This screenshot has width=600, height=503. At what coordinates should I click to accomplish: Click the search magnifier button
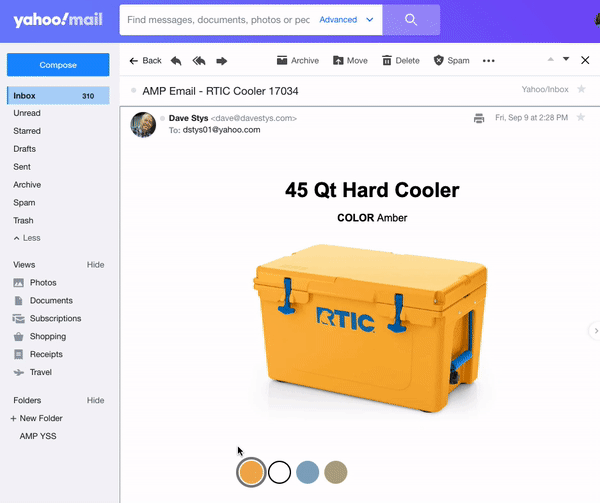(411, 20)
